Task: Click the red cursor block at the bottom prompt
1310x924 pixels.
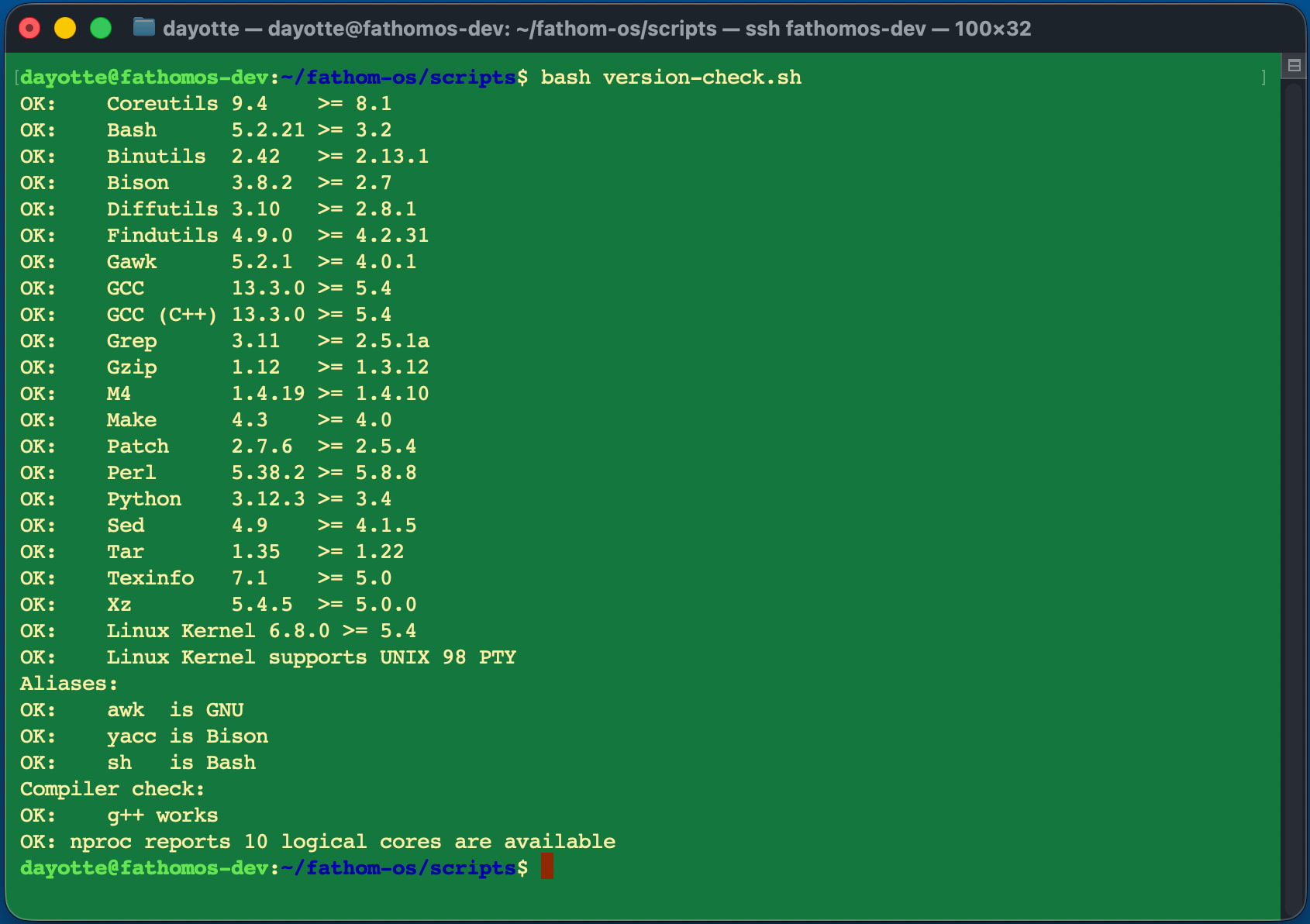Action: pos(547,867)
